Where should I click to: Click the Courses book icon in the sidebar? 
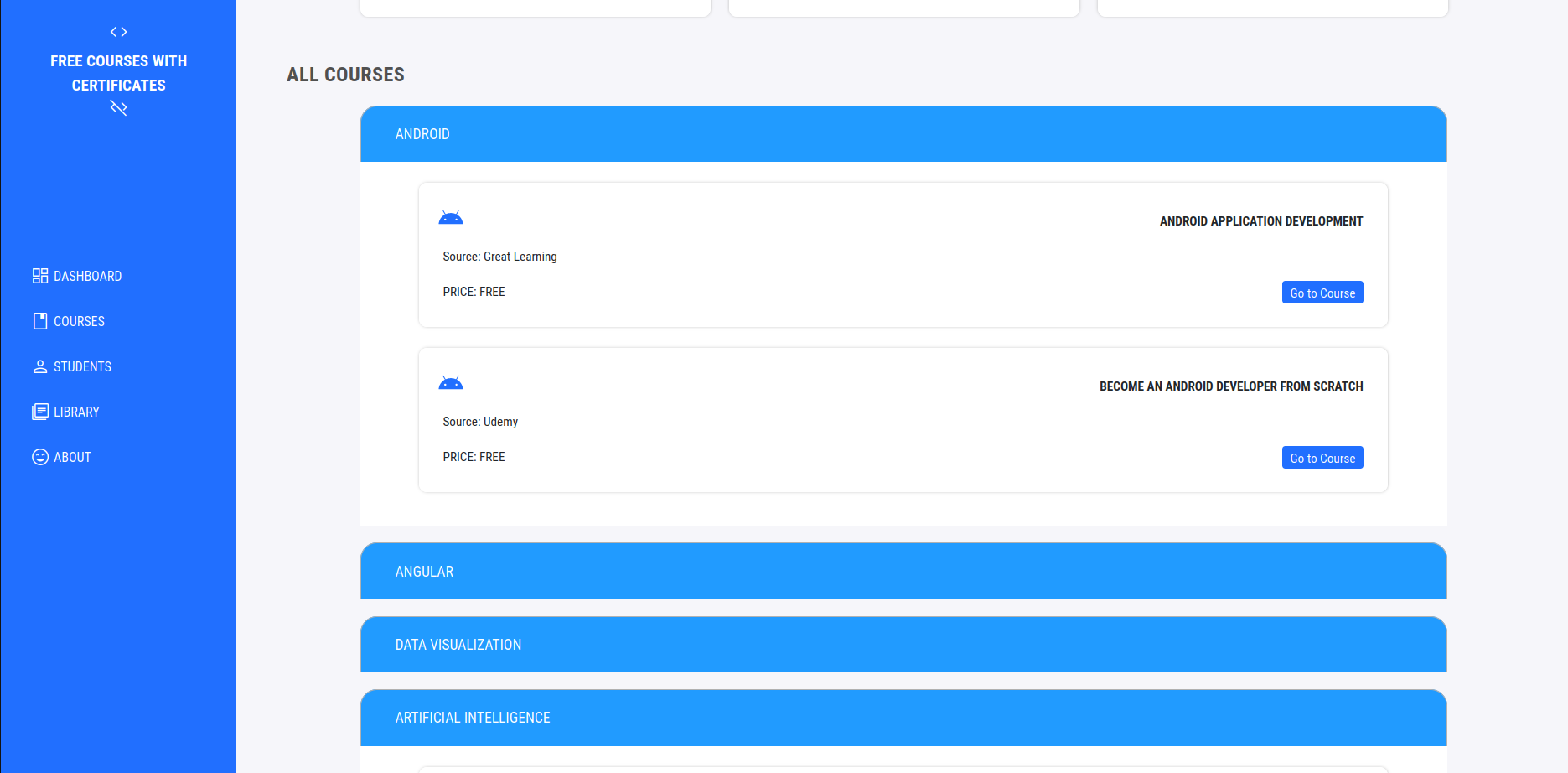(x=40, y=320)
